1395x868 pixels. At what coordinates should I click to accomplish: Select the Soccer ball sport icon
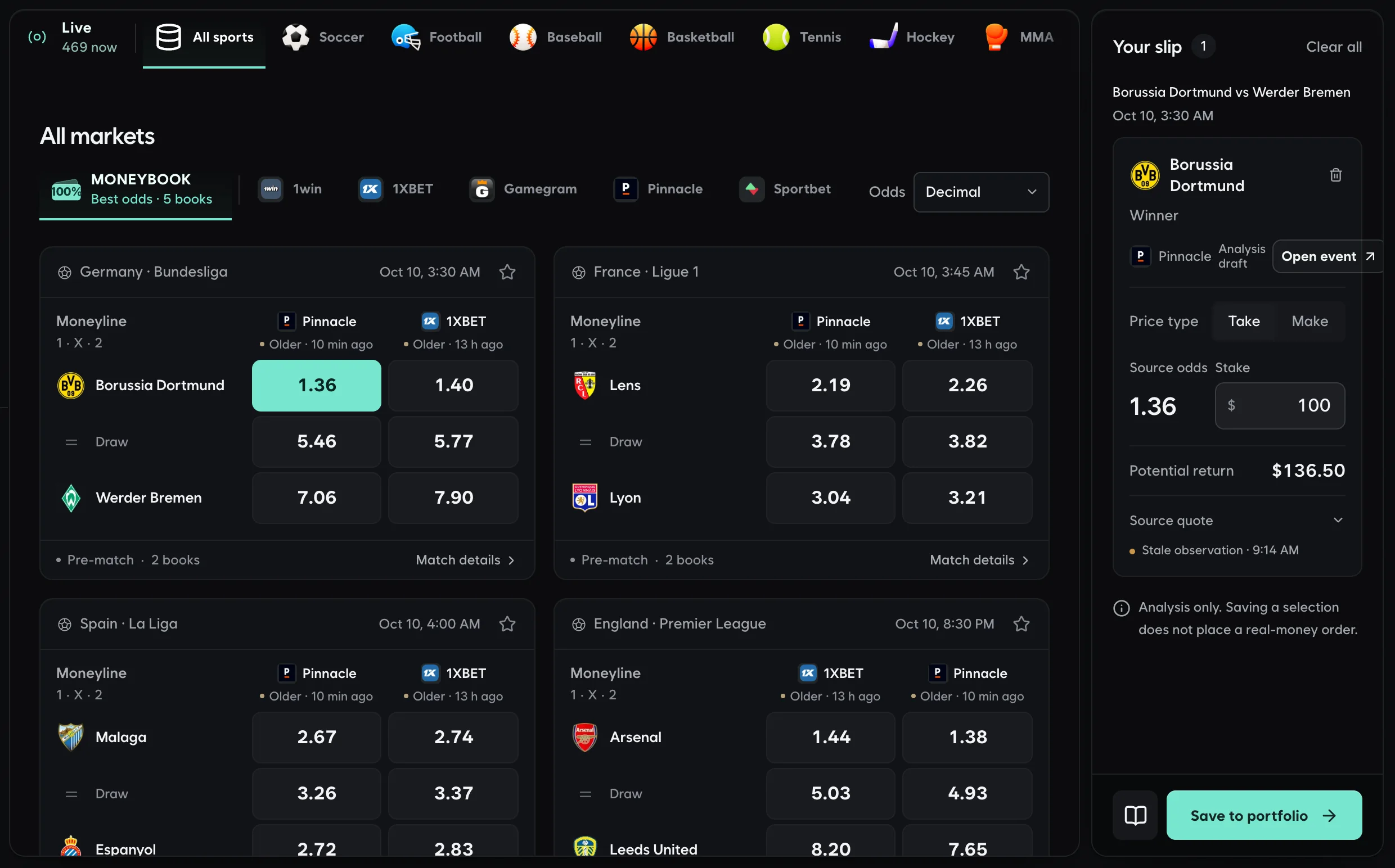point(296,37)
